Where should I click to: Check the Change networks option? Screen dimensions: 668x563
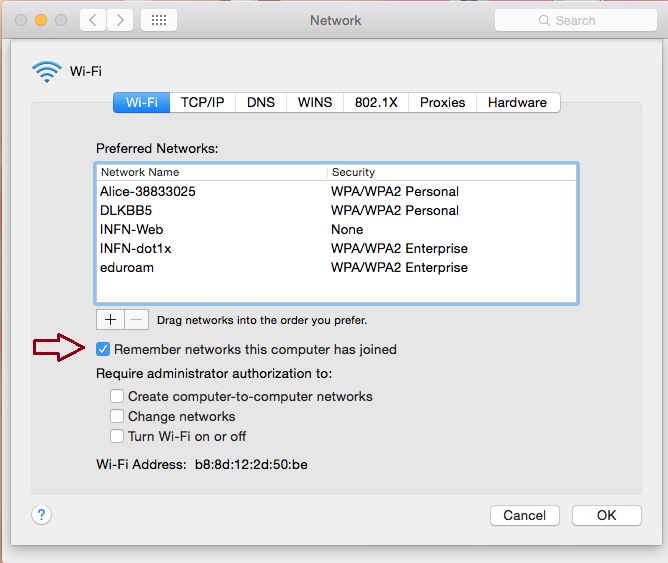[117, 416]
